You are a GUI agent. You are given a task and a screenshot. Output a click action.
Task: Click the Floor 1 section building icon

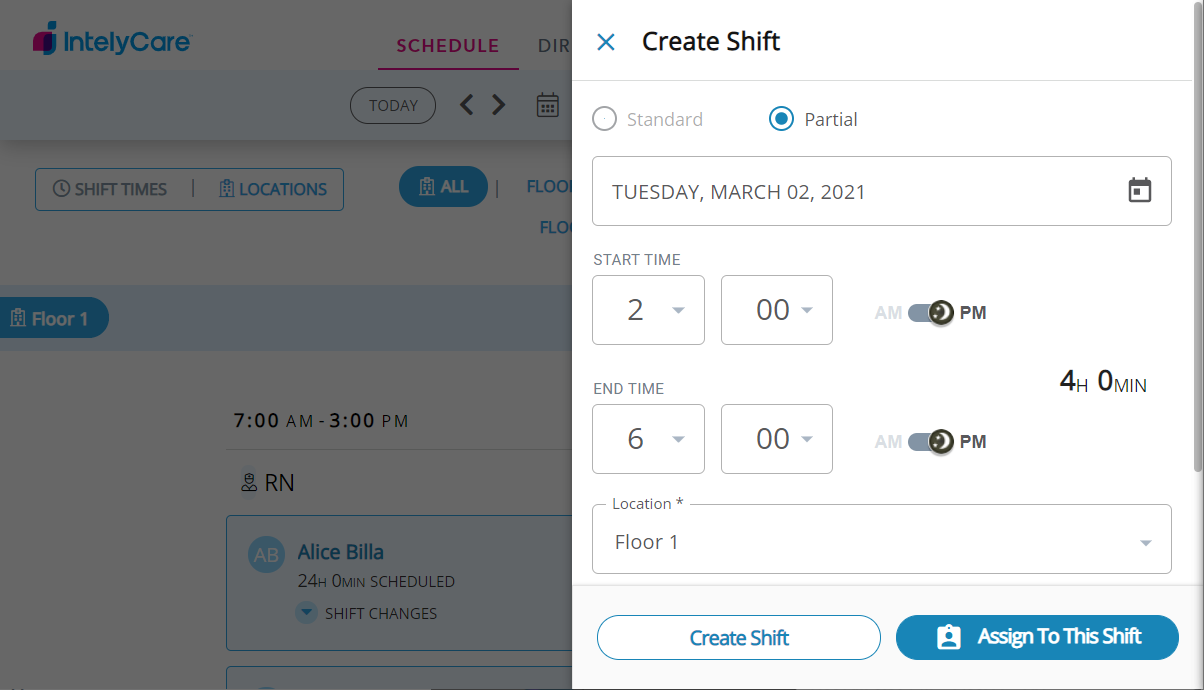pos(17,319)
